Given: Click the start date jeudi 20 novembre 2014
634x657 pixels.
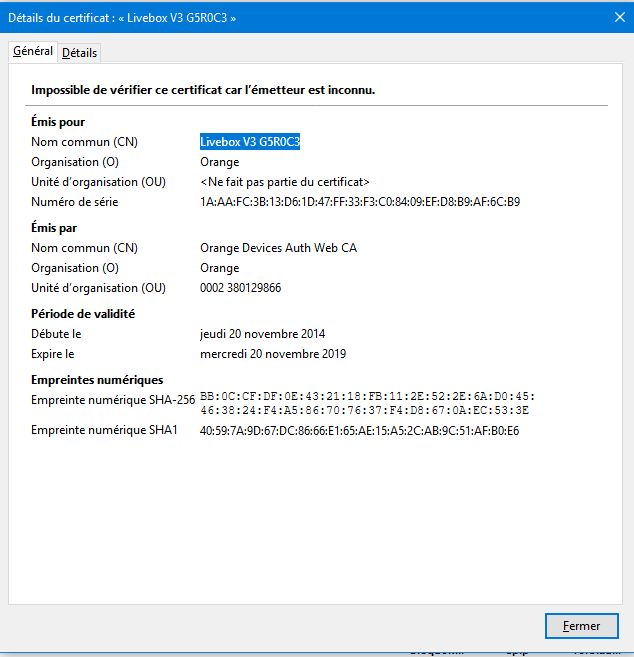Looking at the screenshot, I should coord(262,334).
